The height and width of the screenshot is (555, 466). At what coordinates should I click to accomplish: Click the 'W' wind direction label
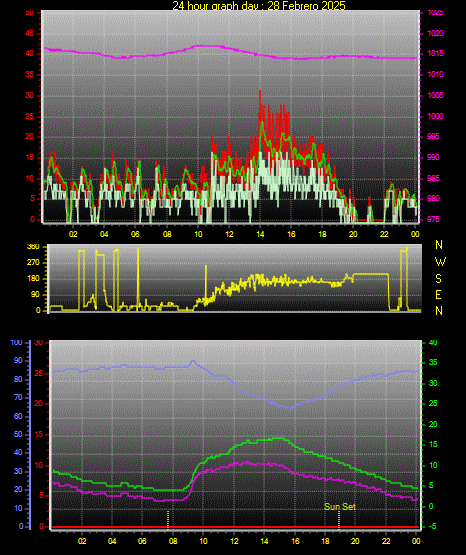click(x=440, y=262)
